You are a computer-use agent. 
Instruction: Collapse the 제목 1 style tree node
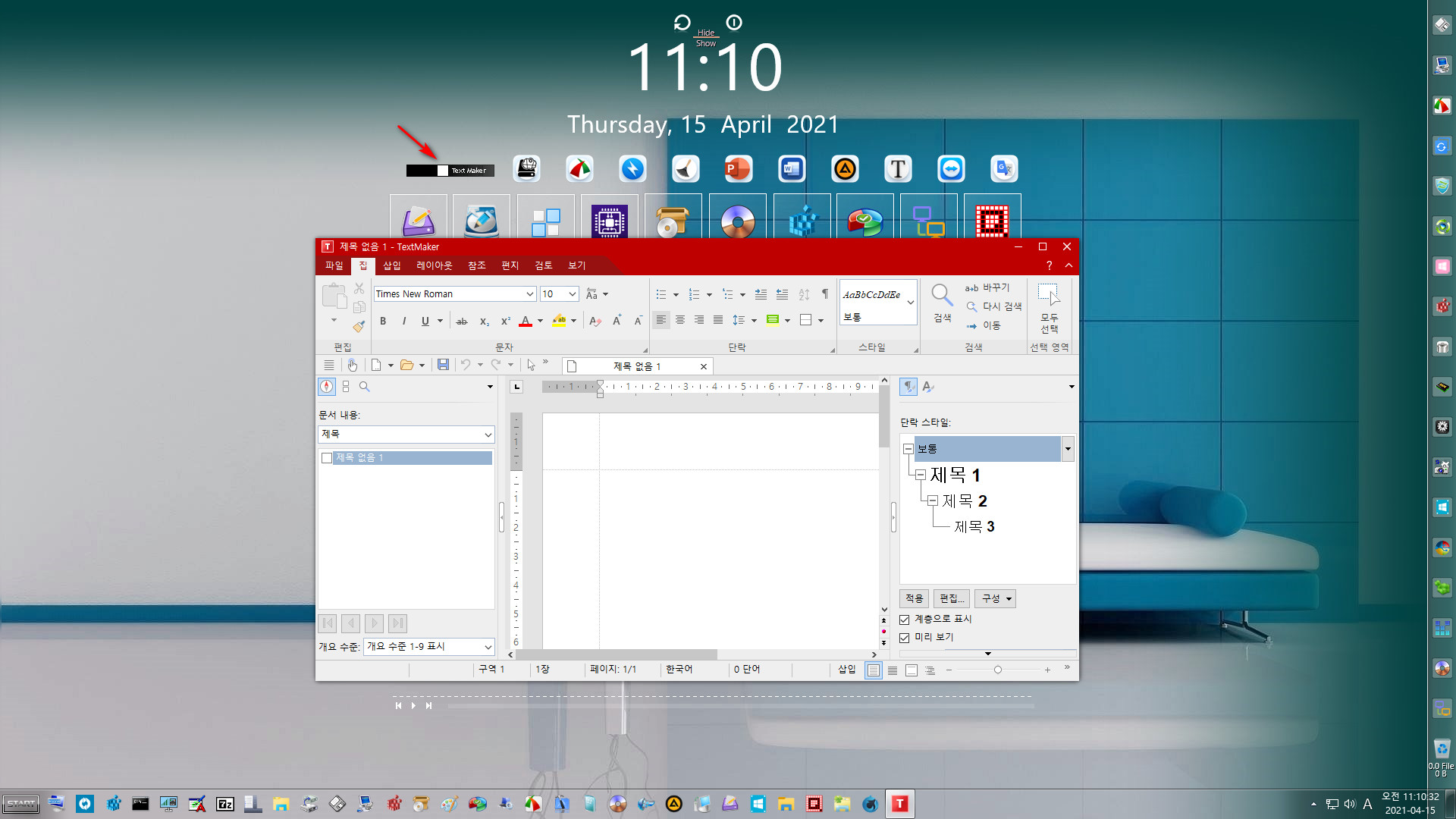pyautogui.click(x=920, y=475)
